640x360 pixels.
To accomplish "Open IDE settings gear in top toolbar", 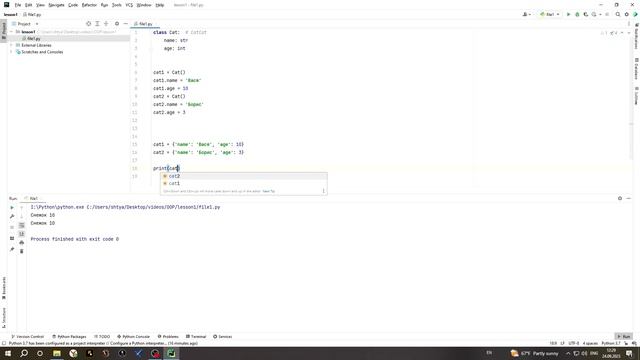I will point(627,14).
